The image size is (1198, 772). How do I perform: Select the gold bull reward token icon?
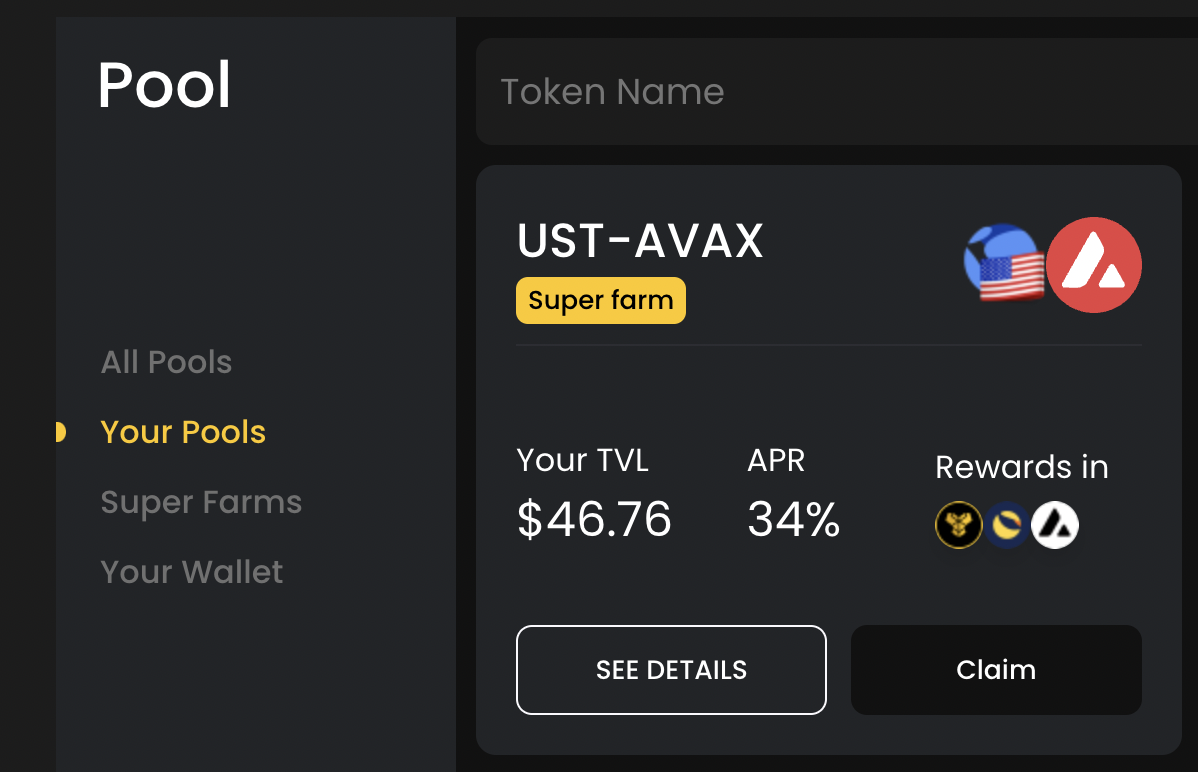(958, 525)
